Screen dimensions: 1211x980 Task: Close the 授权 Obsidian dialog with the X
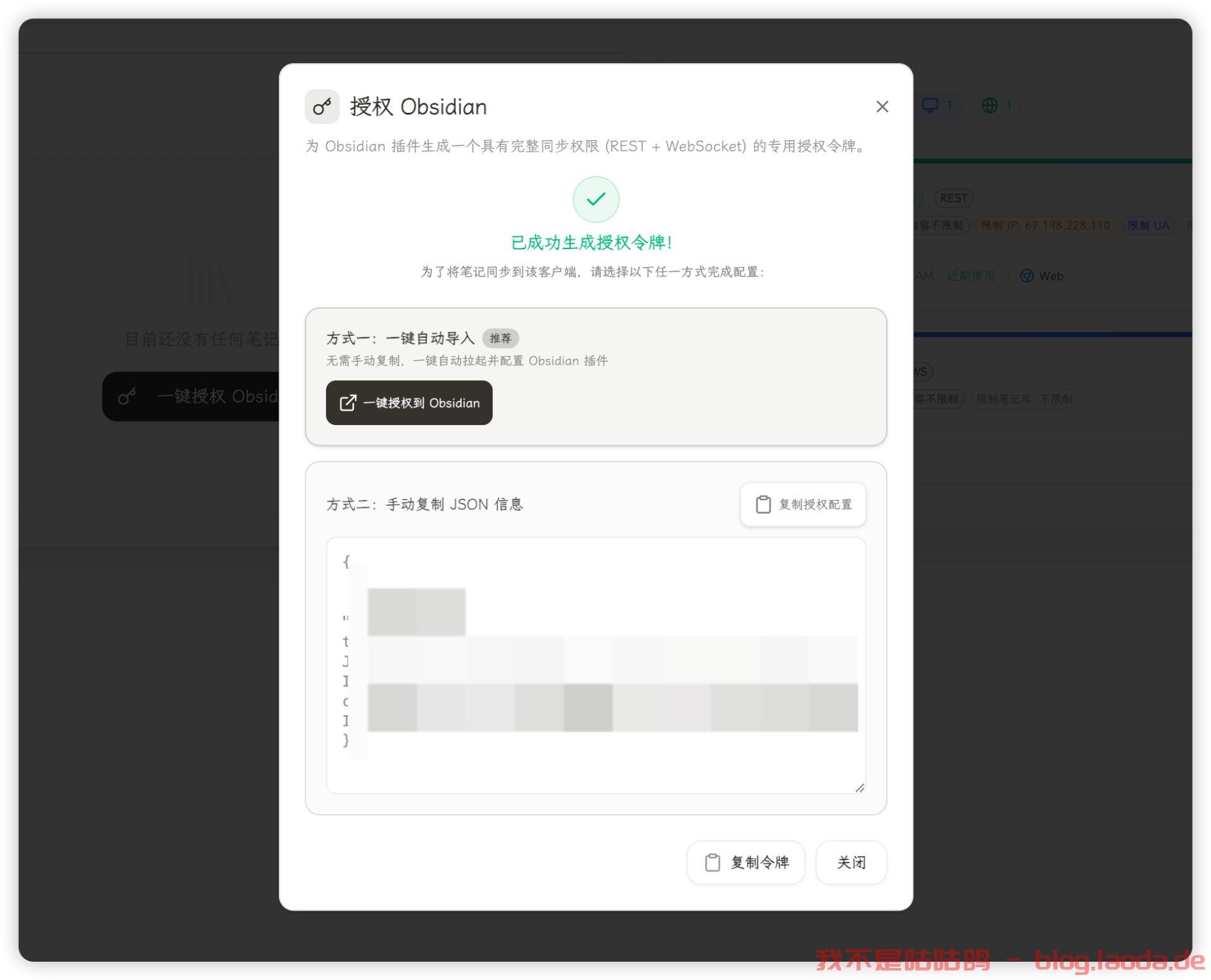882,107
